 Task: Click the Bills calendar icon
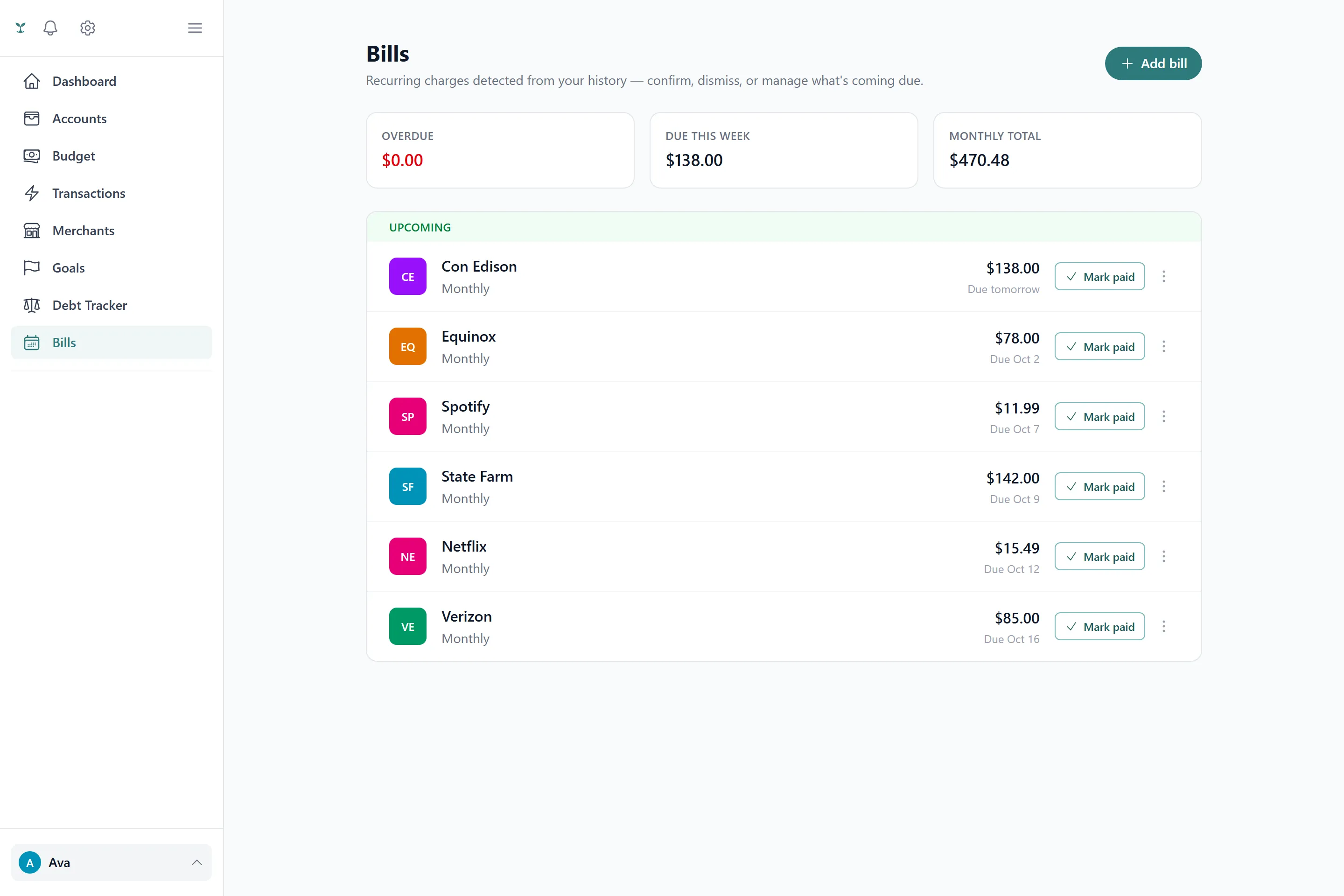[32, 342]
